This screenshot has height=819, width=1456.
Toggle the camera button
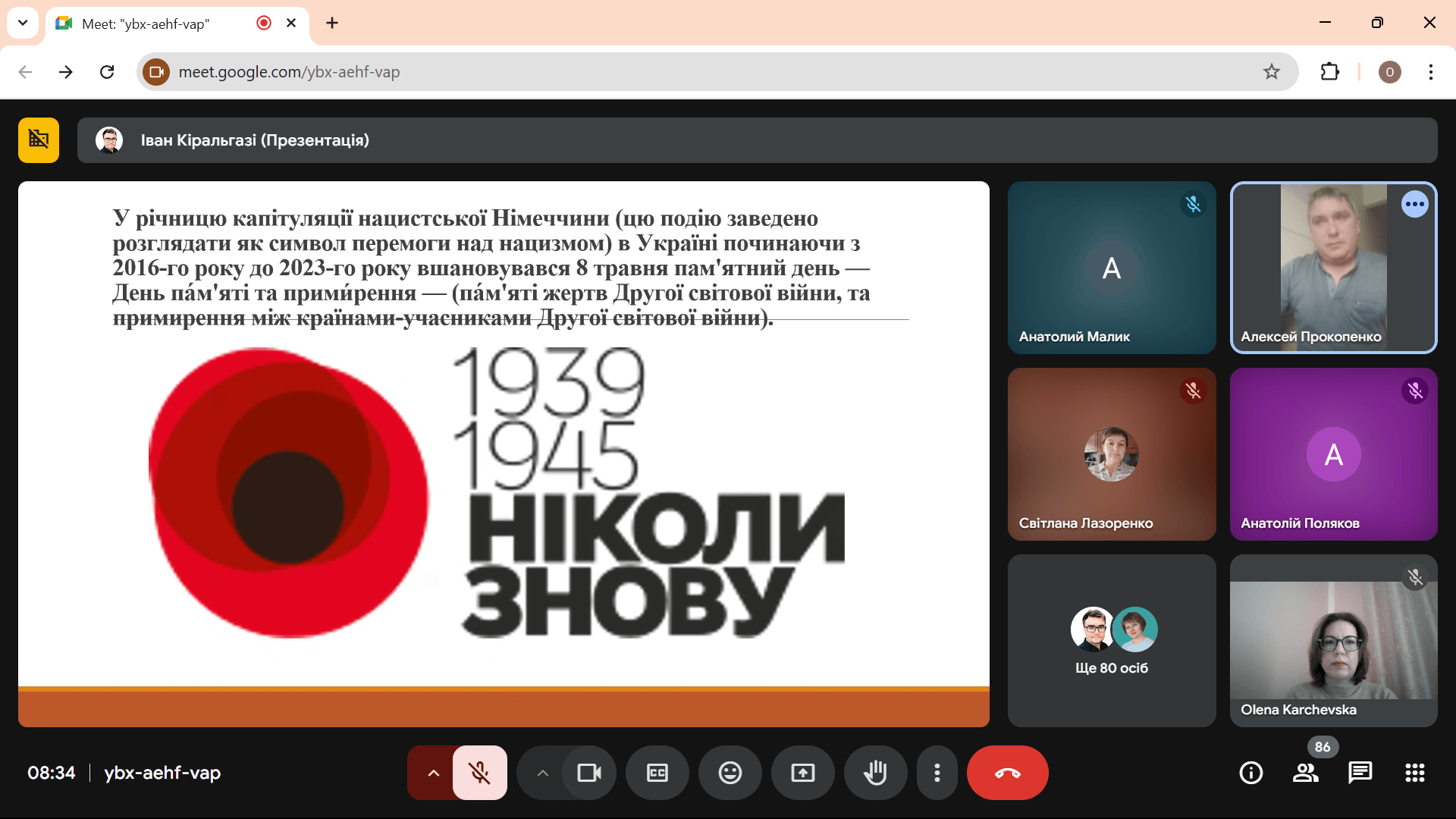click(589, 773)
